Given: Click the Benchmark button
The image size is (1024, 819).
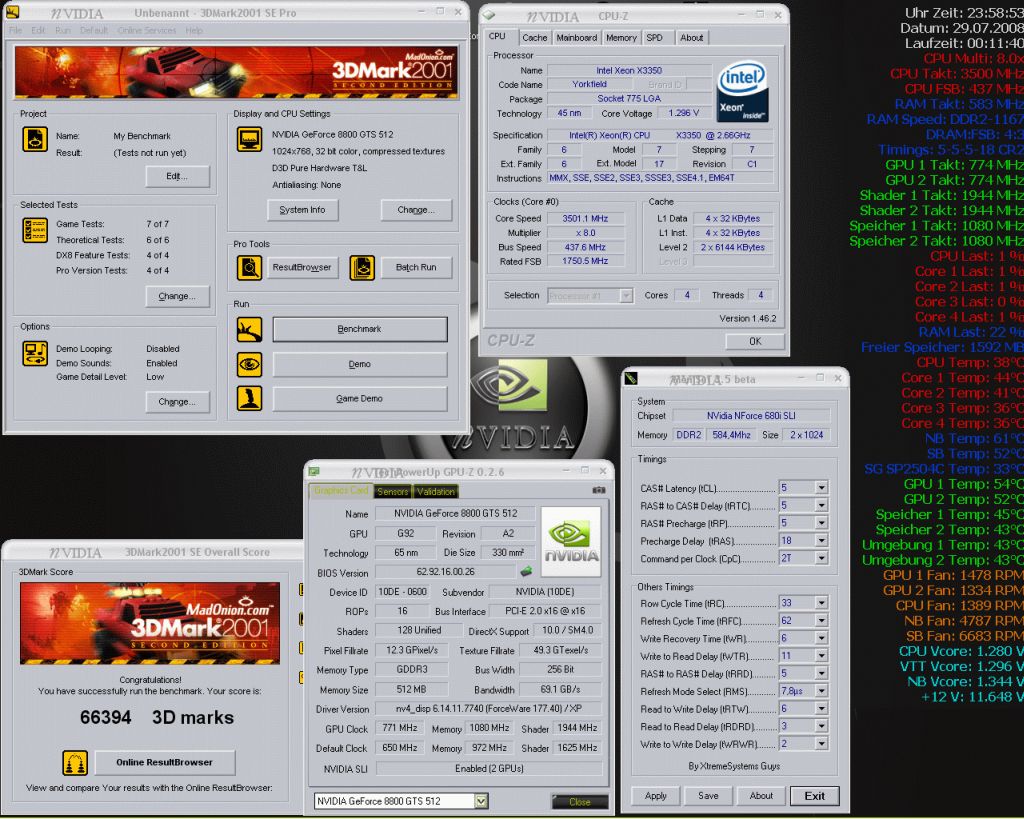Looking at the screenshot, I should point(360,329).
